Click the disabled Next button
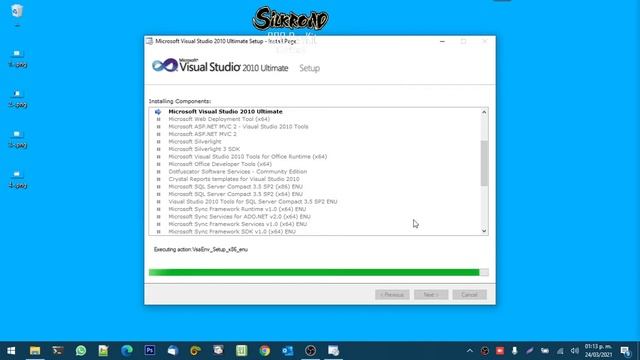Image resolution: width=640 pixels, height=360 pixels. click(431, 295)
